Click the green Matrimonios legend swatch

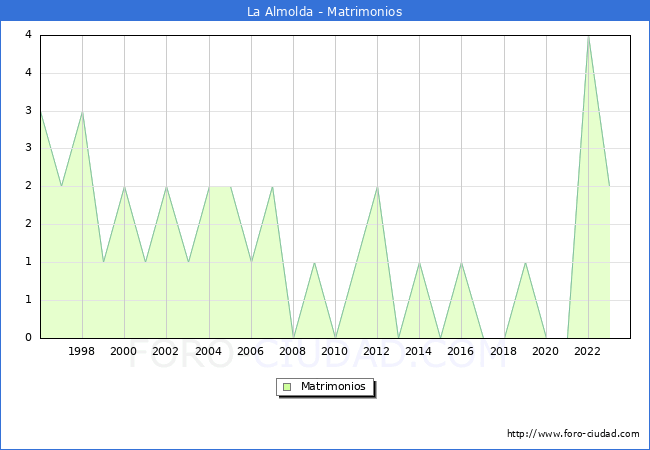tap(287, 387)
